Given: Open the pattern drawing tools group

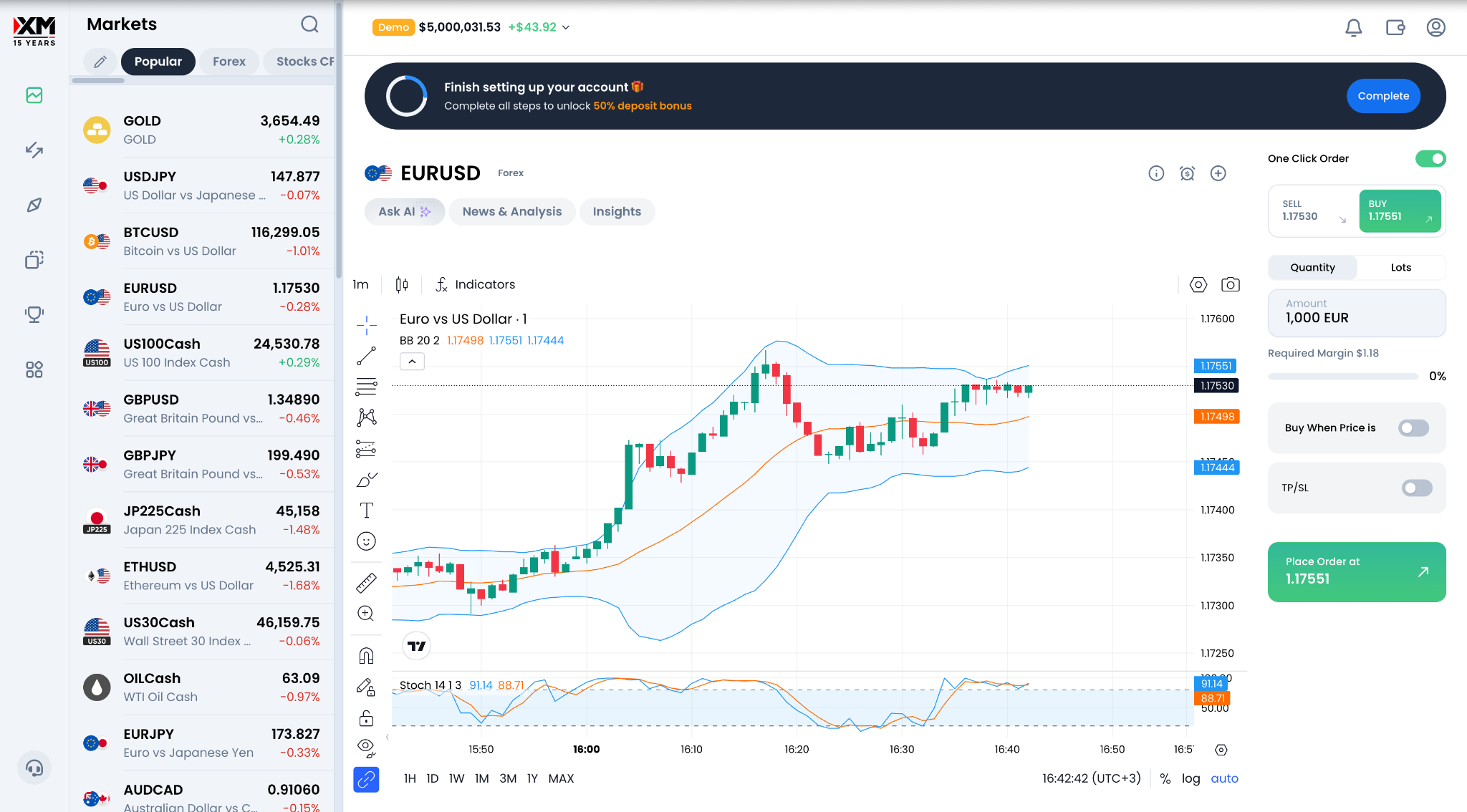Looking at the screenshot, I should click(366, 417).
